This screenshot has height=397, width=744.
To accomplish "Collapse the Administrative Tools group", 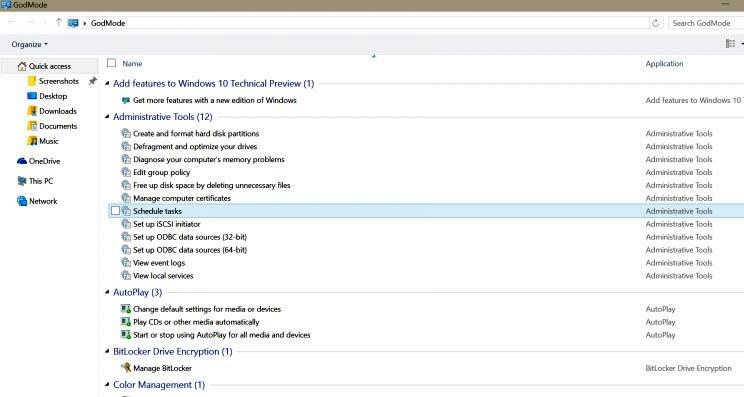I will tap(107, 117).
